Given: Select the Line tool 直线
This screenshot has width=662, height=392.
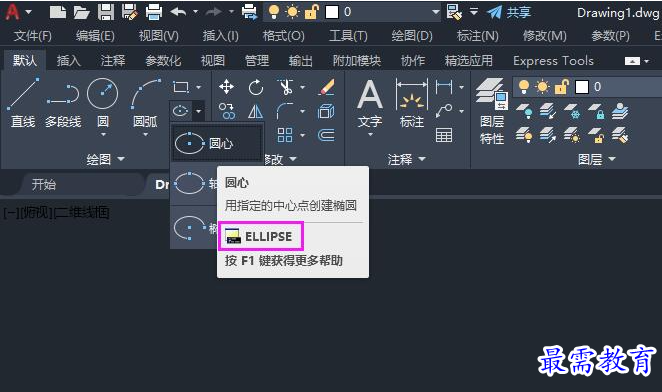Looking at the screenshot, I should [x=23, y=103].
